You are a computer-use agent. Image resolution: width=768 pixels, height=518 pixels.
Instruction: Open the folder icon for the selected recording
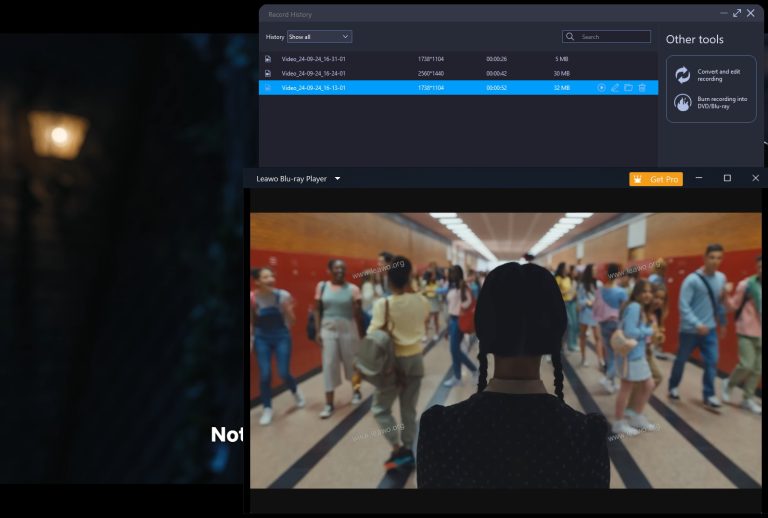pyautogui.click(x=628, y=88)
